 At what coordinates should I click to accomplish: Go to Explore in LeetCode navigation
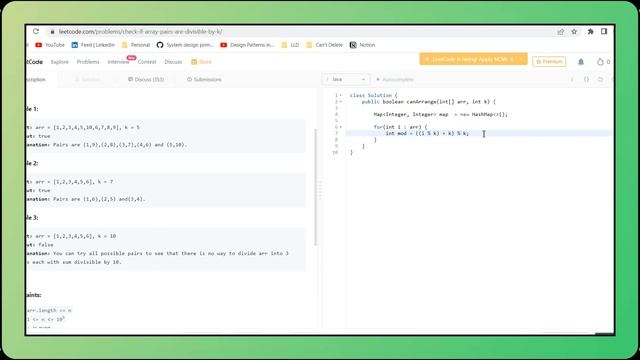click(x=60, y=62)
